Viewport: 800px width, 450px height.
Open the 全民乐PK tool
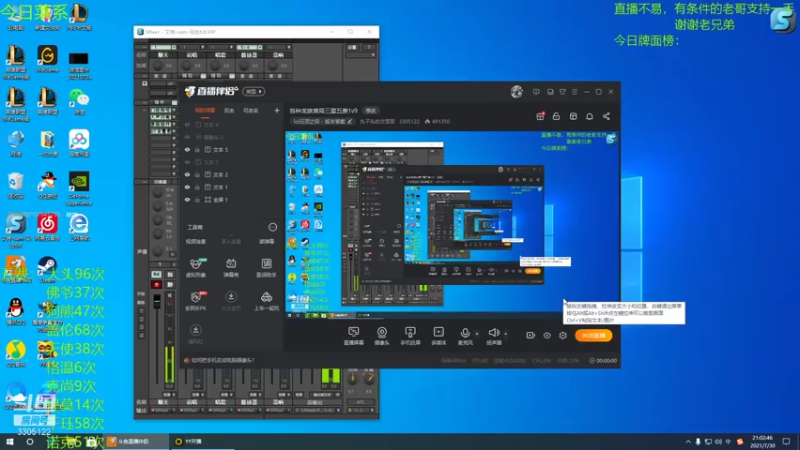pos(196,301)
